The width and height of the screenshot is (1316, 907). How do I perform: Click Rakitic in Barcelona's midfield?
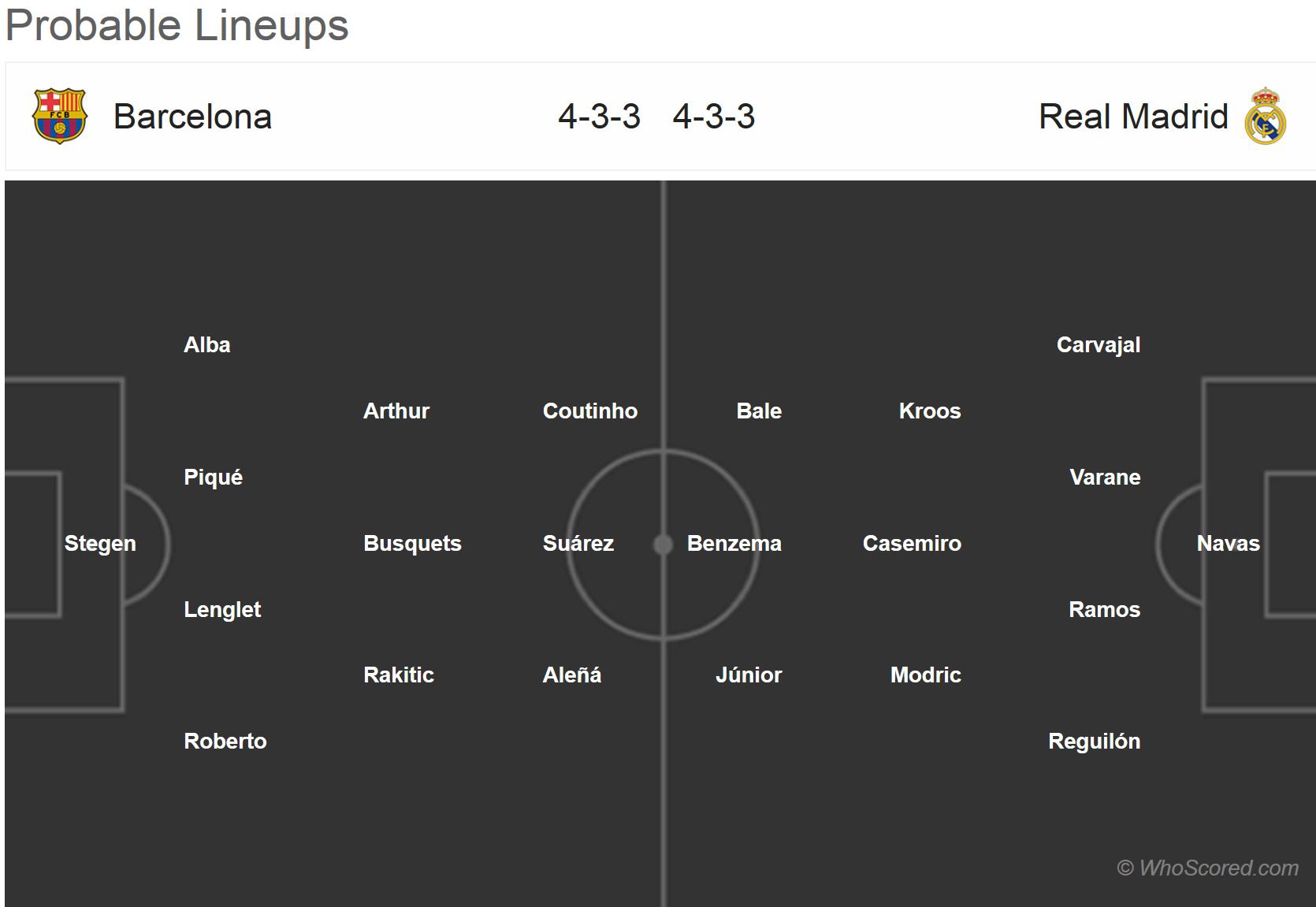(x=398, y=675)
